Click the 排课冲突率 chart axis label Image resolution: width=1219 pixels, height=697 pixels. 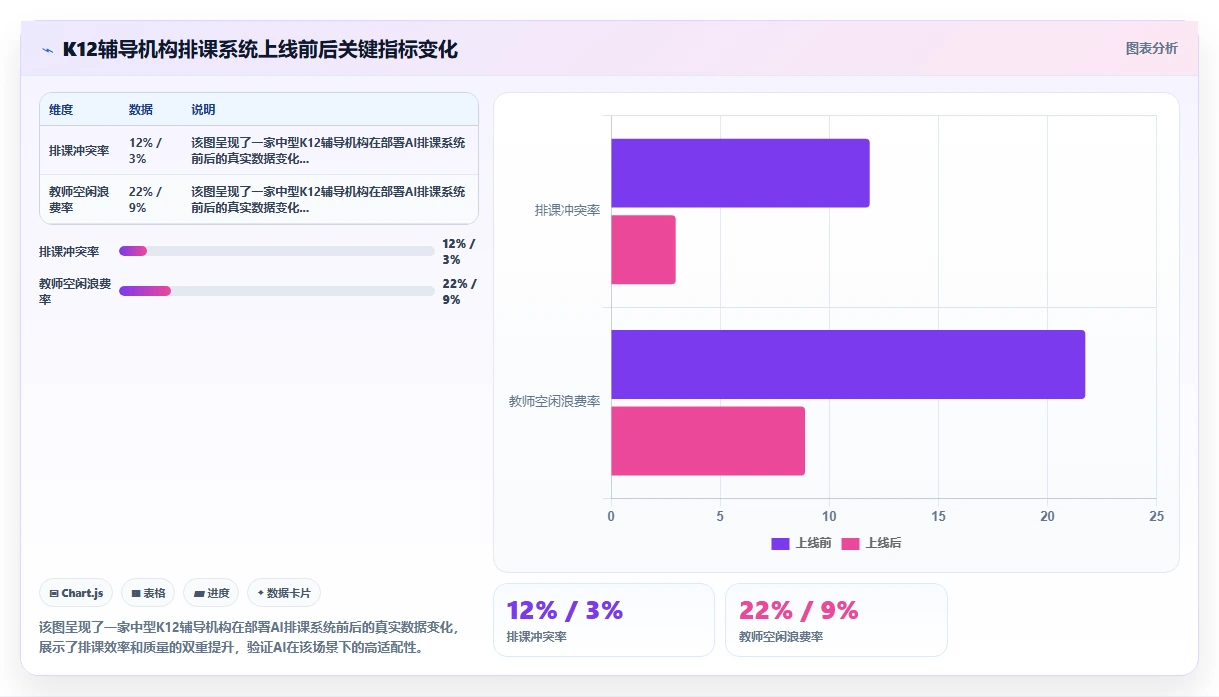point(567,211)
